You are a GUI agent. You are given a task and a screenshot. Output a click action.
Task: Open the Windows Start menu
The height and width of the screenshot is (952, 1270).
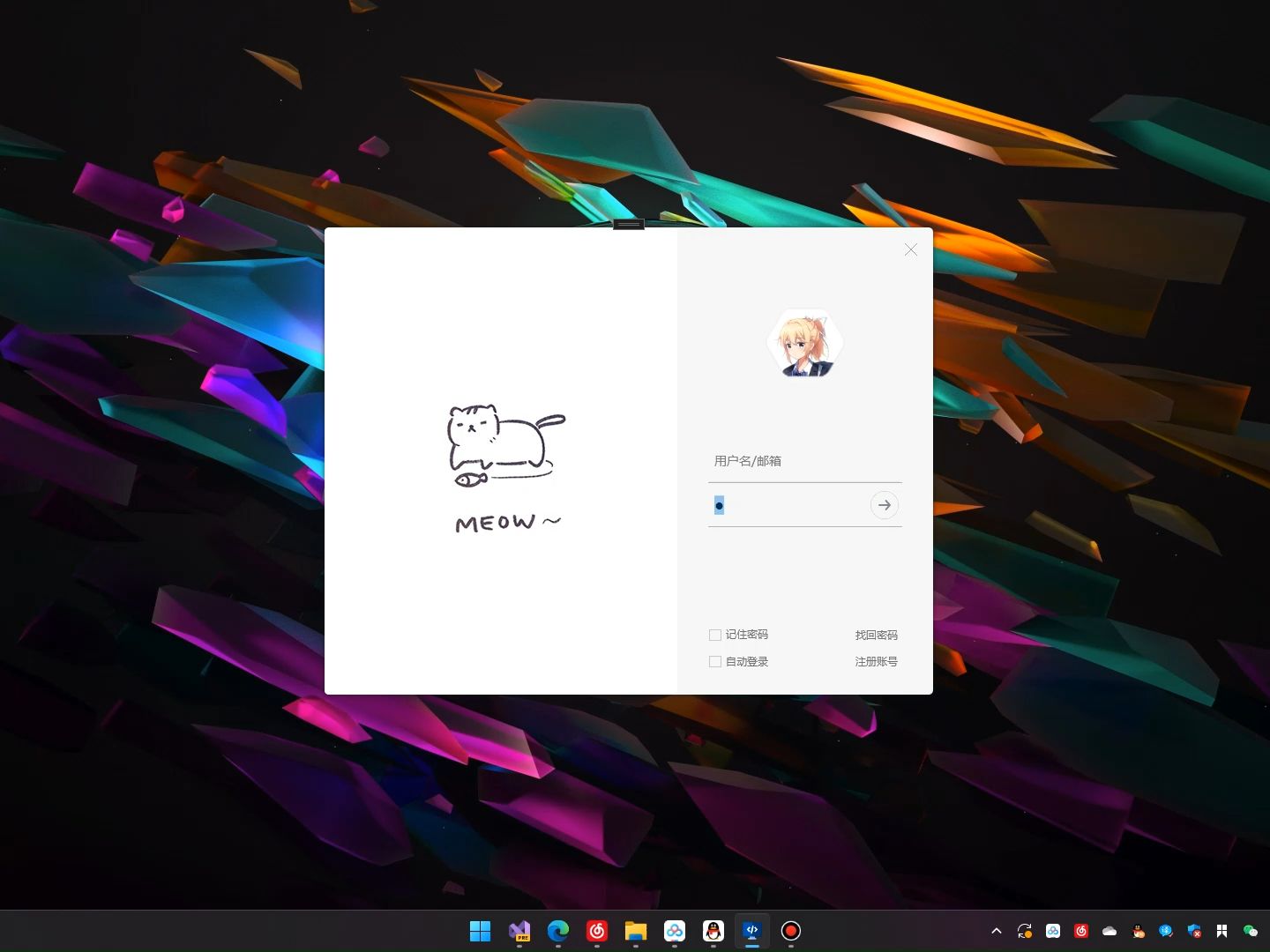481,931
